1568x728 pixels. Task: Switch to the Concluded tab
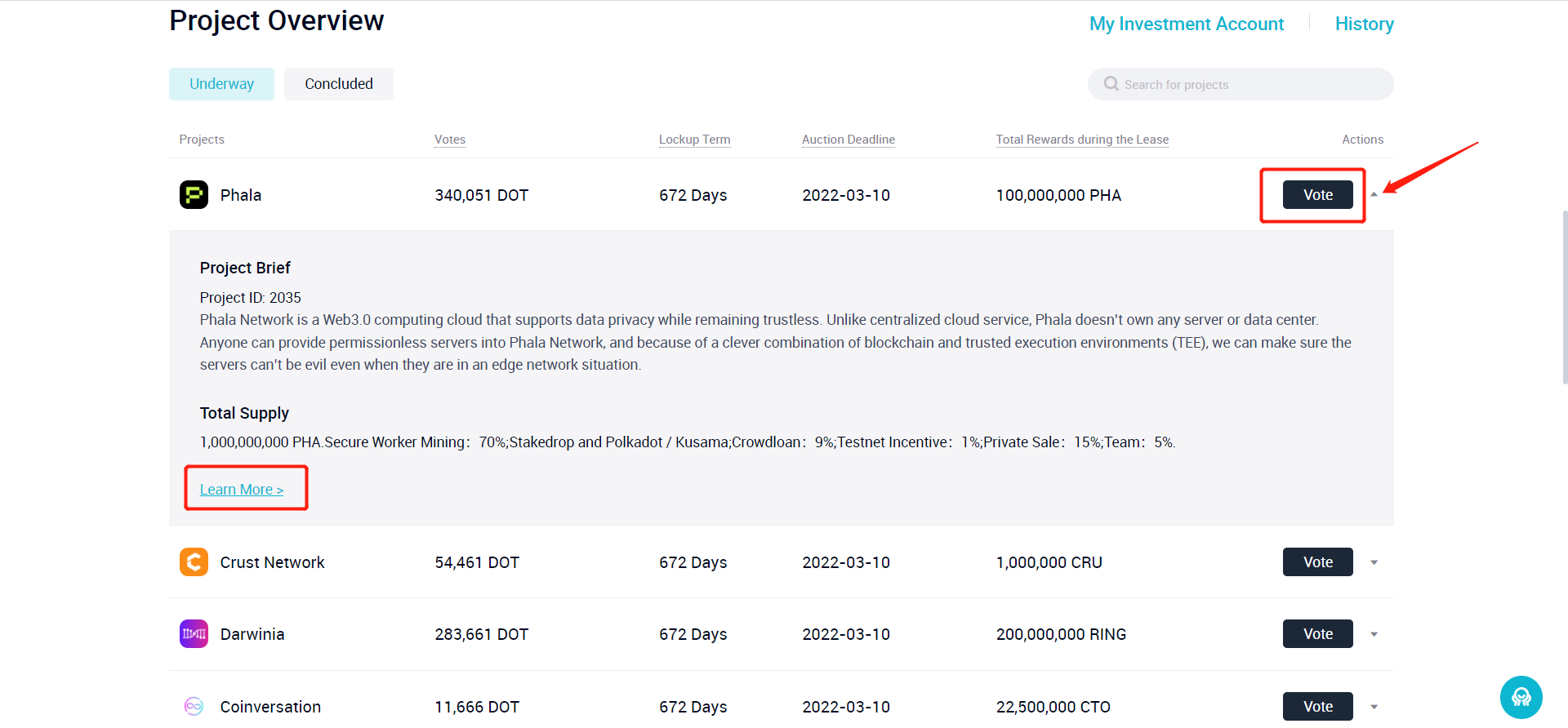pos(339,84)
